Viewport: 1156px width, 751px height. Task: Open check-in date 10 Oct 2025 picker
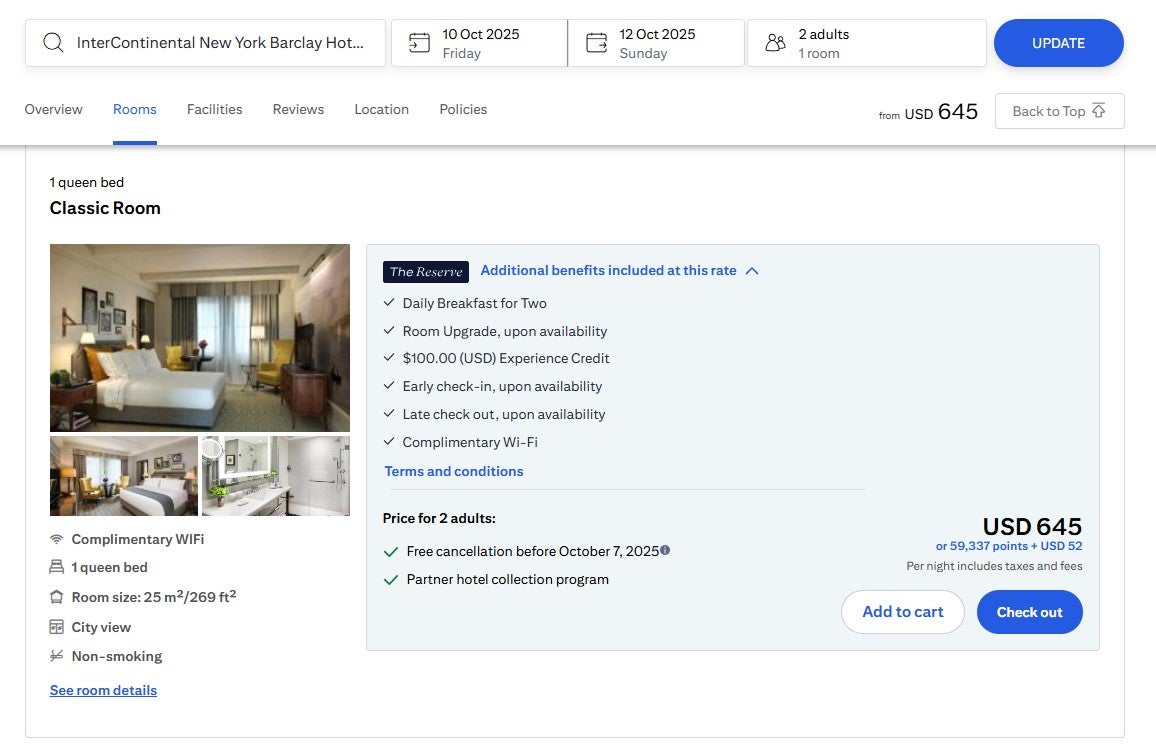(479, 43)
